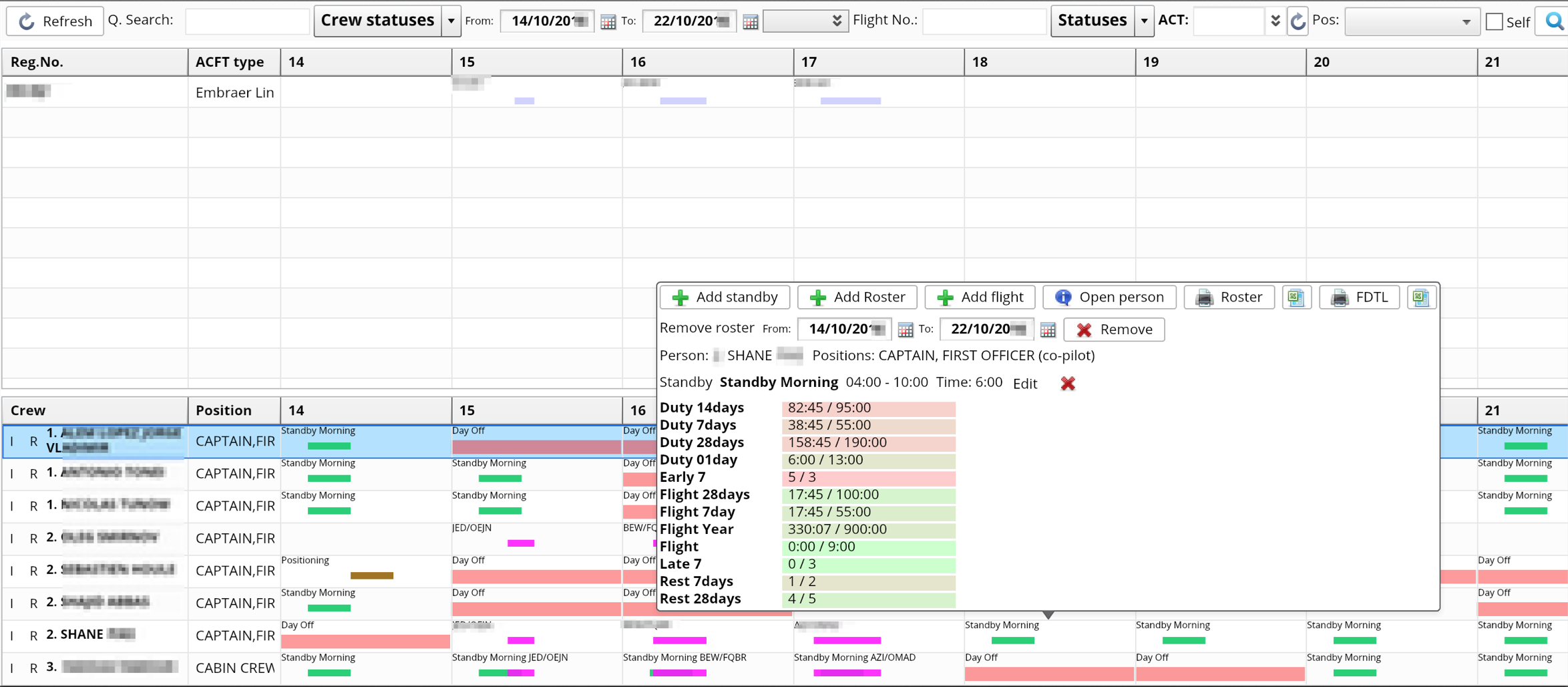Open calendar for top To date

[750, 21]
